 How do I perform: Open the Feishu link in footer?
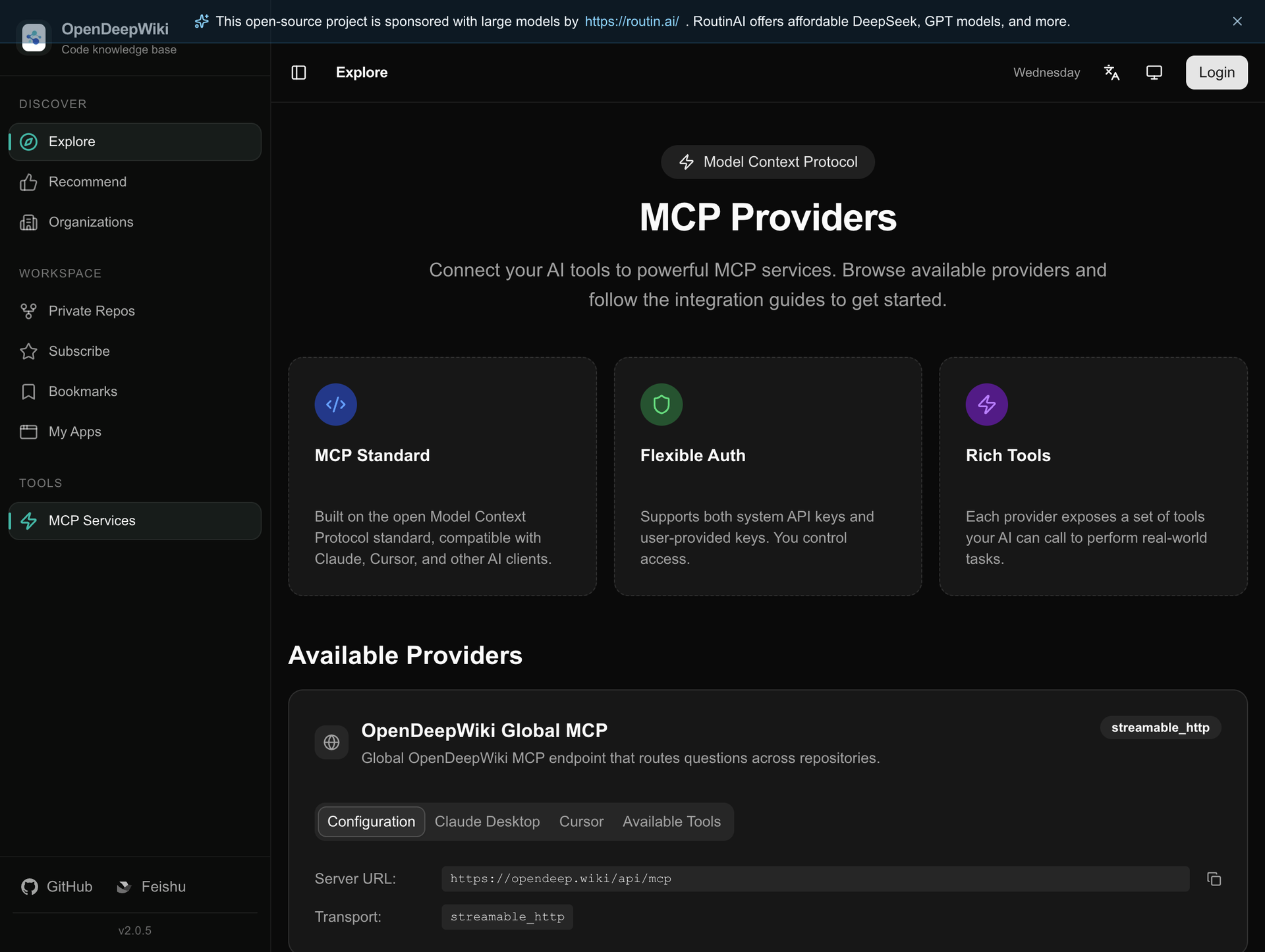pos(151,887)
